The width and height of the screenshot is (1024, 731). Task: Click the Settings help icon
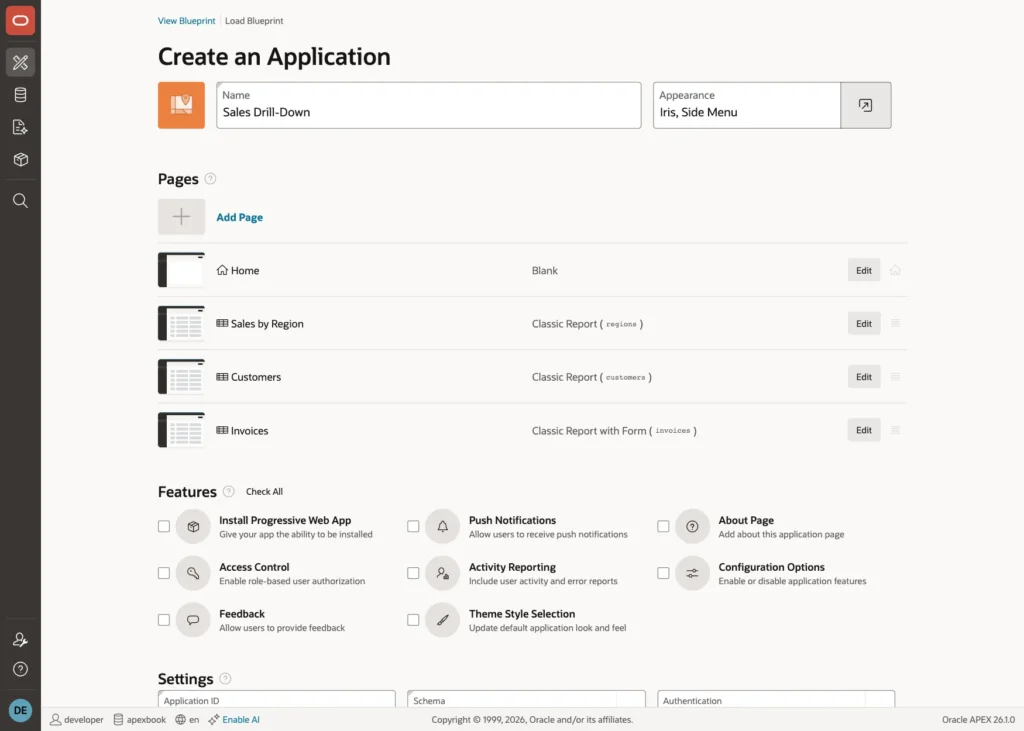point(225,679)
